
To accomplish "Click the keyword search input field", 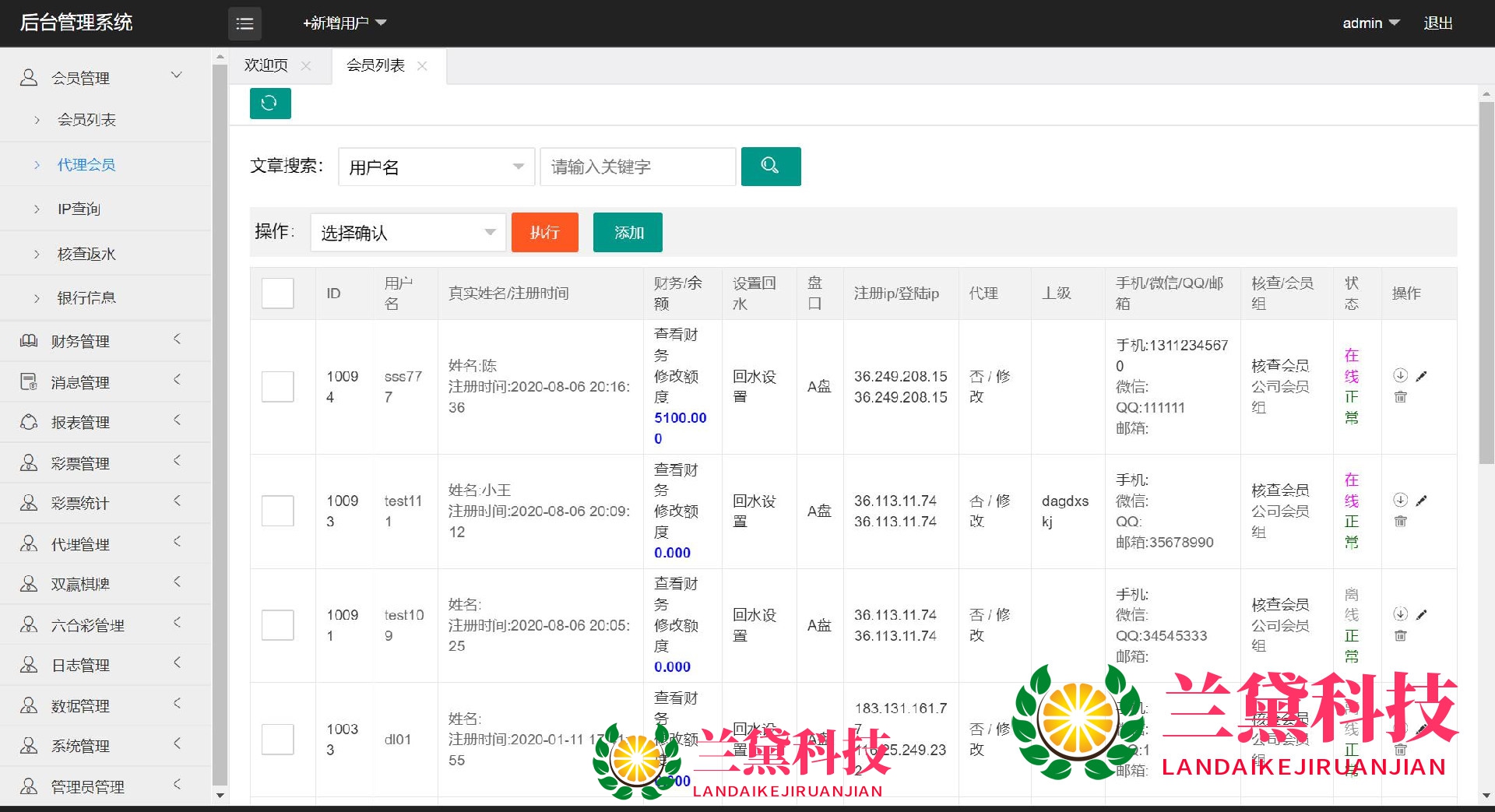I will coord(637,167).
